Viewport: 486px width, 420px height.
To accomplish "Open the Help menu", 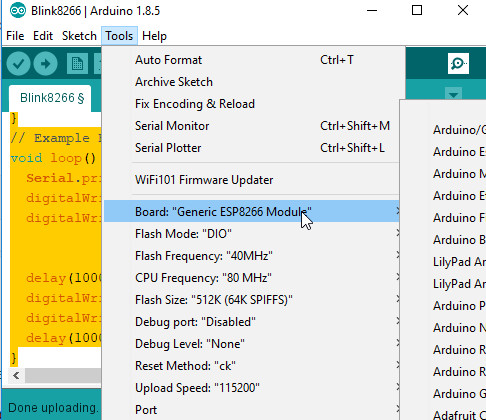I will coord(154,36).
